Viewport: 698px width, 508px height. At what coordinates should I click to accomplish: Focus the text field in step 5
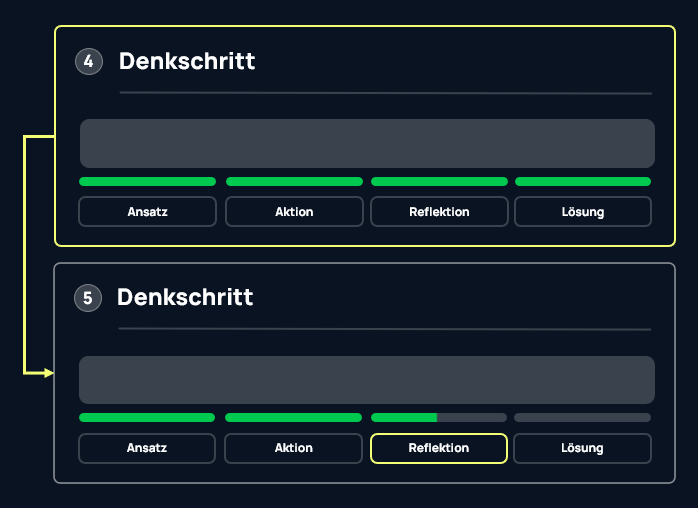pyautogui.click(x=367, y=380)
